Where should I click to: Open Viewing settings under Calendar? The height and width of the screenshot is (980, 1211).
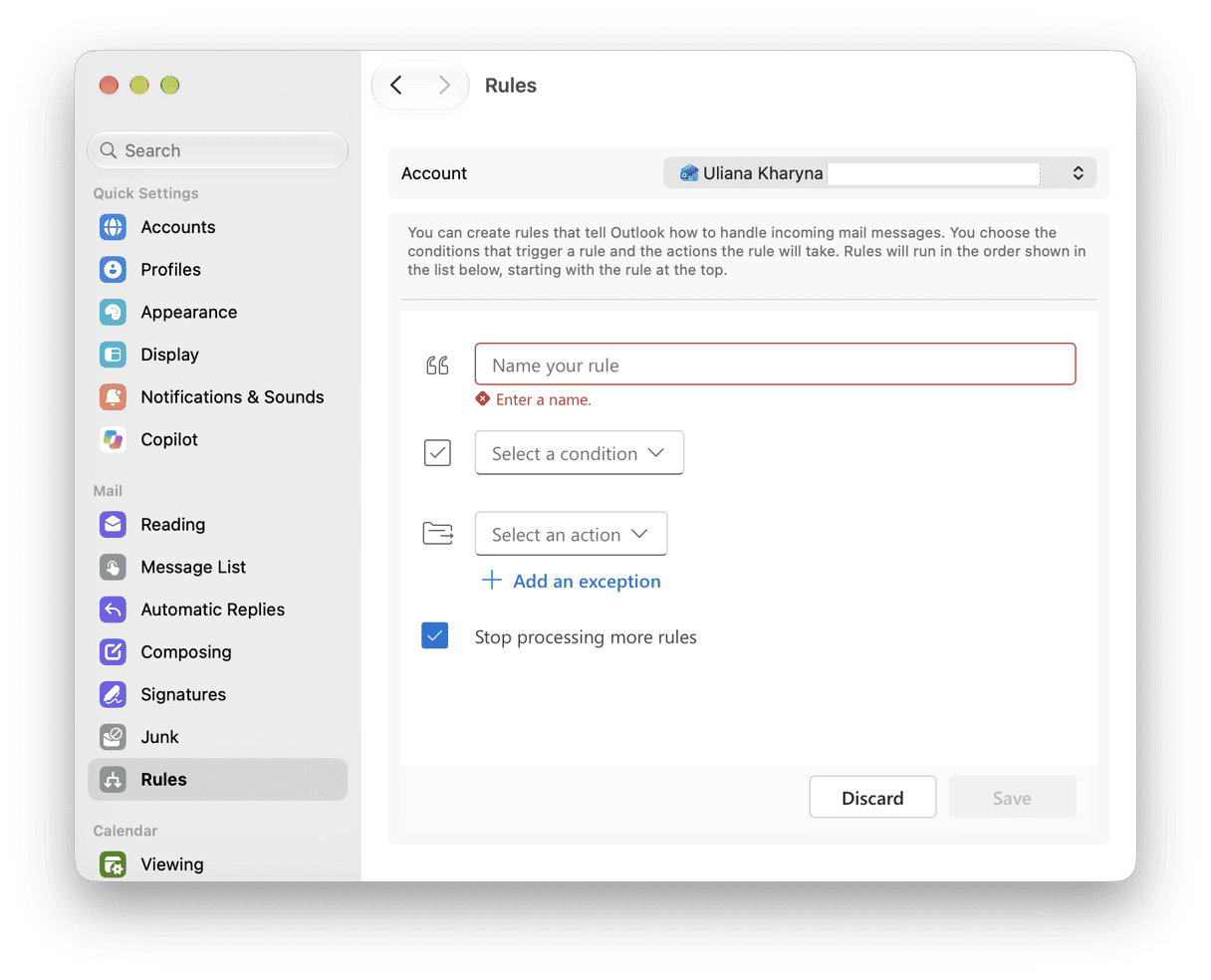[x=217, y=864]
